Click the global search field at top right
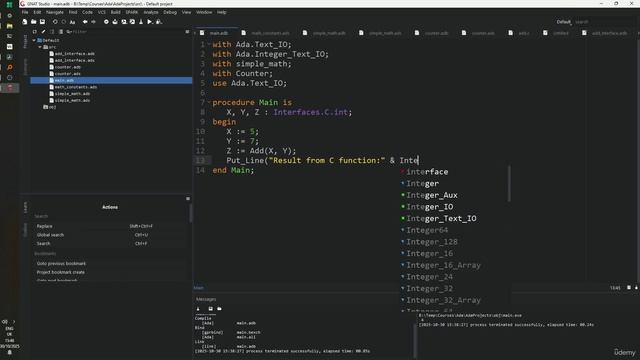The width and height of the screenshot is (640, 360). point(604,22)
